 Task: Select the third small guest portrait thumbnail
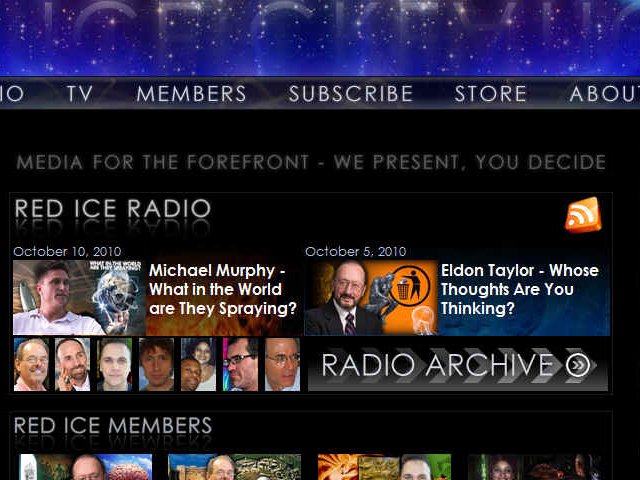(x=115, y=364)
